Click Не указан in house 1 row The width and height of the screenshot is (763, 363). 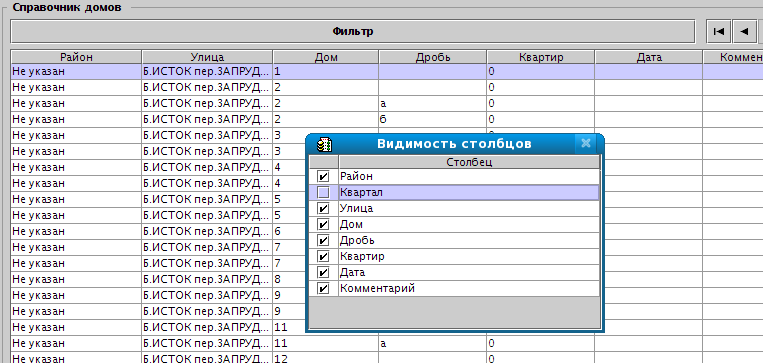point(76,72)
